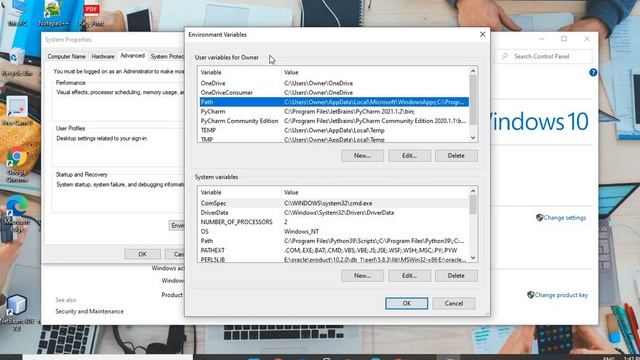Select the TEMP user variable row
640x360 pixels.
pos(334,130)
